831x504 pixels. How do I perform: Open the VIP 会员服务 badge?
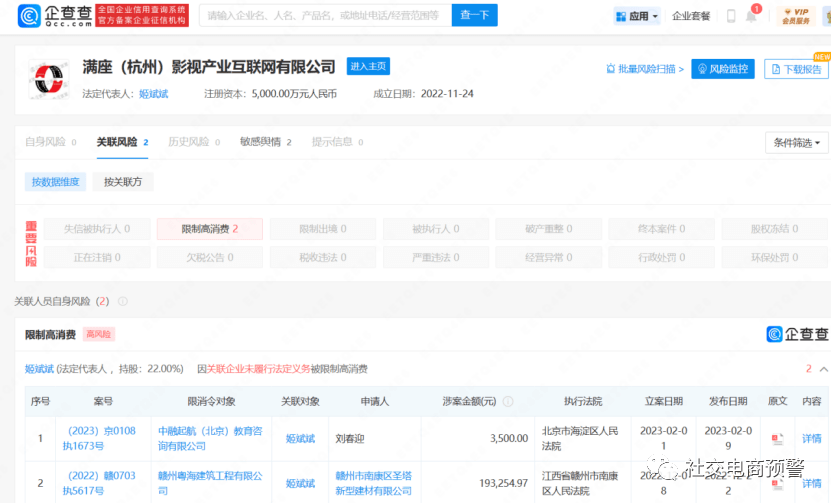[x=795, y=16]
